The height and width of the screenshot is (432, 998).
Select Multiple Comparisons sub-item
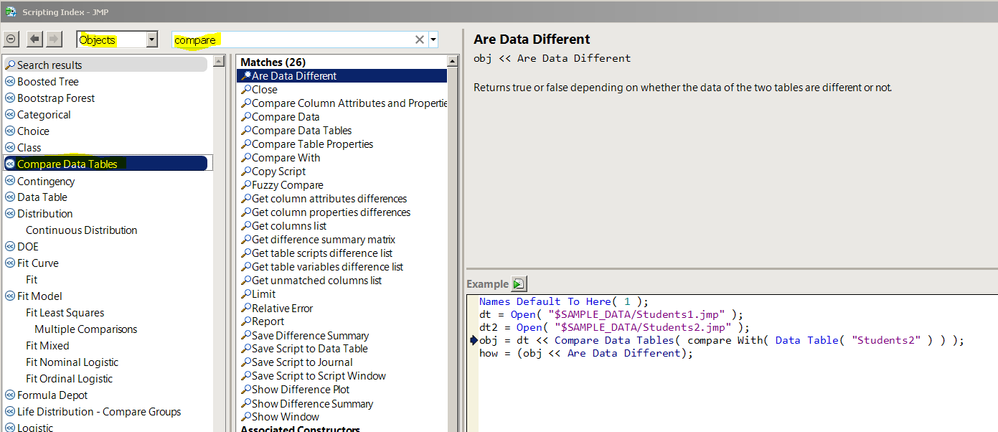click(x=86, y=329)
